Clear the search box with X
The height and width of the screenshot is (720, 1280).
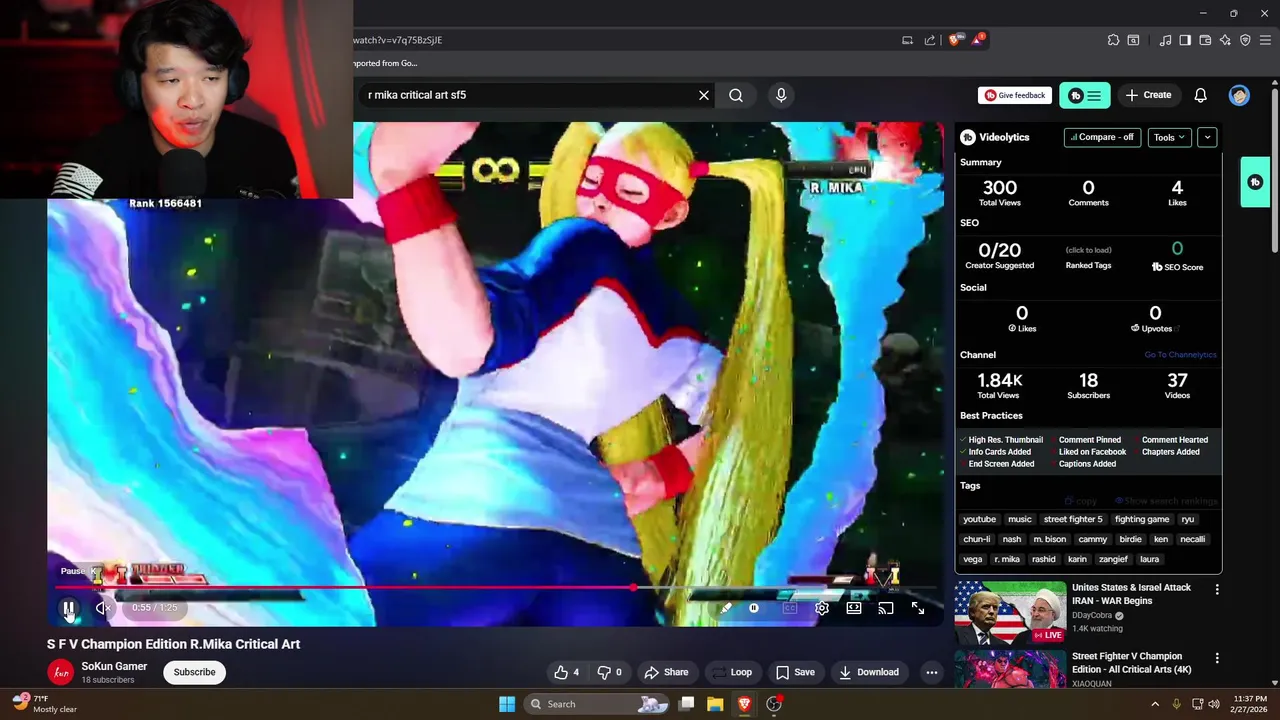click(x=704, y=95)
